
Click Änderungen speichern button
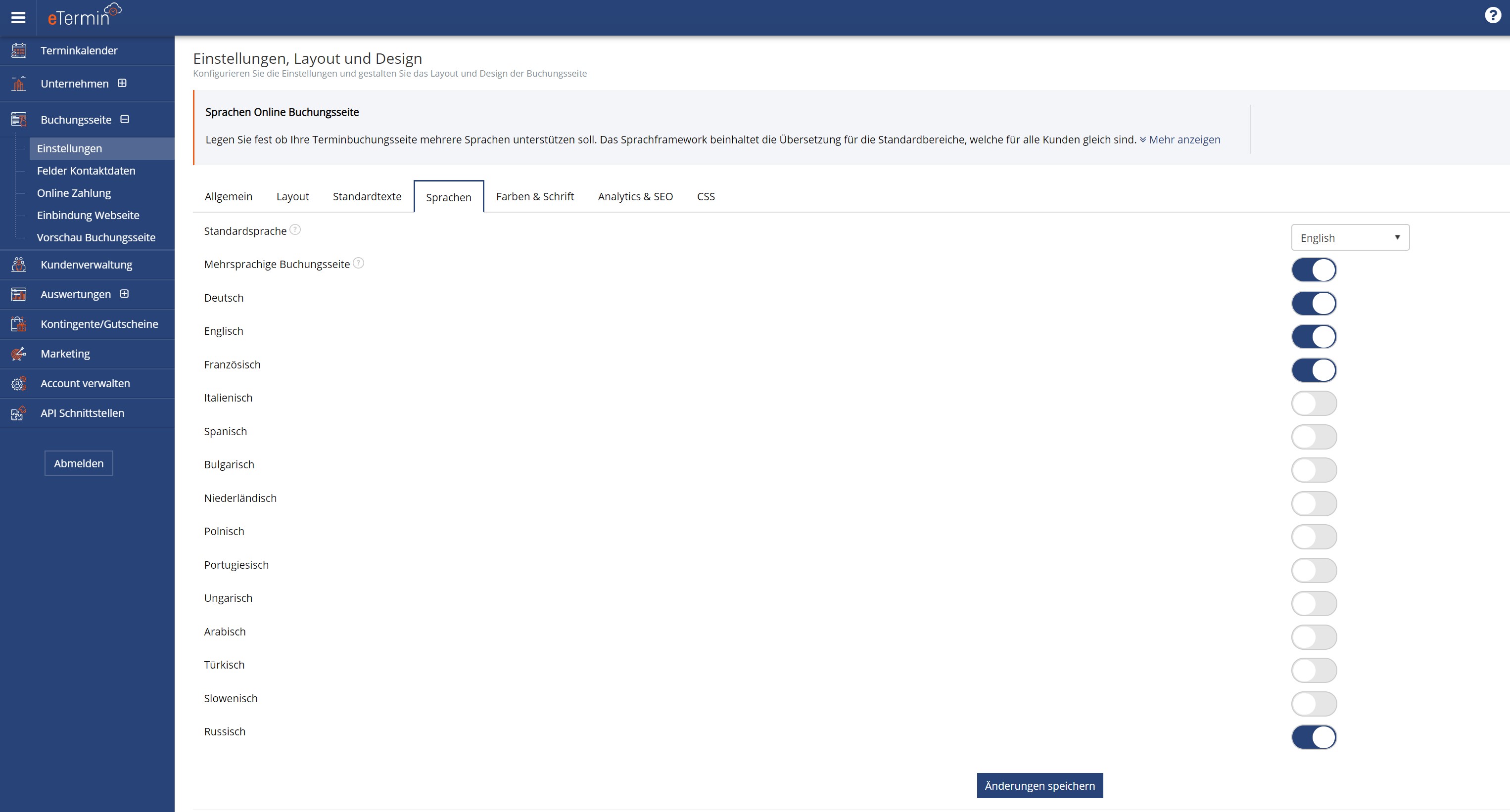tap(1040, 786)
